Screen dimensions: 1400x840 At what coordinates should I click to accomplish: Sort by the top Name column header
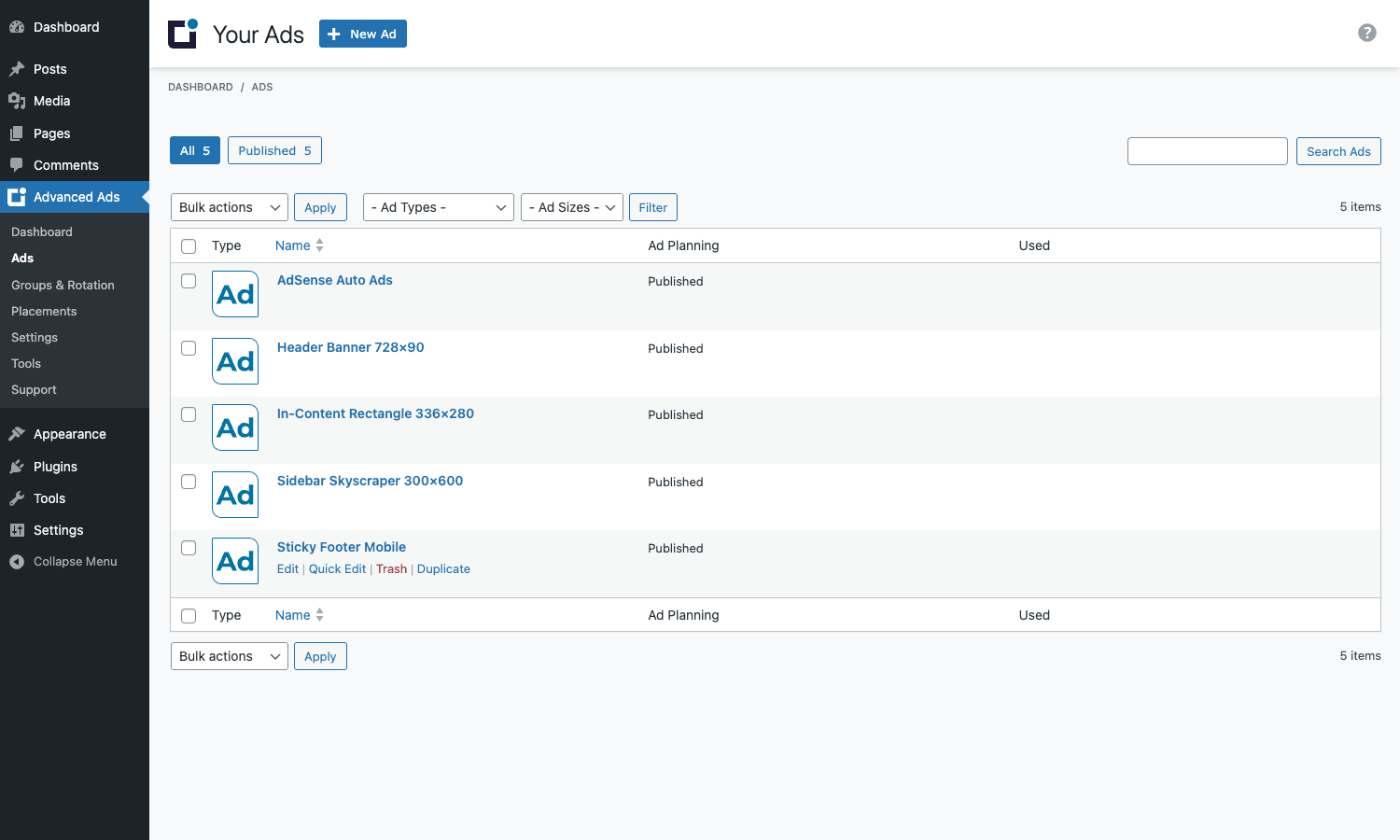click(293, 245)
